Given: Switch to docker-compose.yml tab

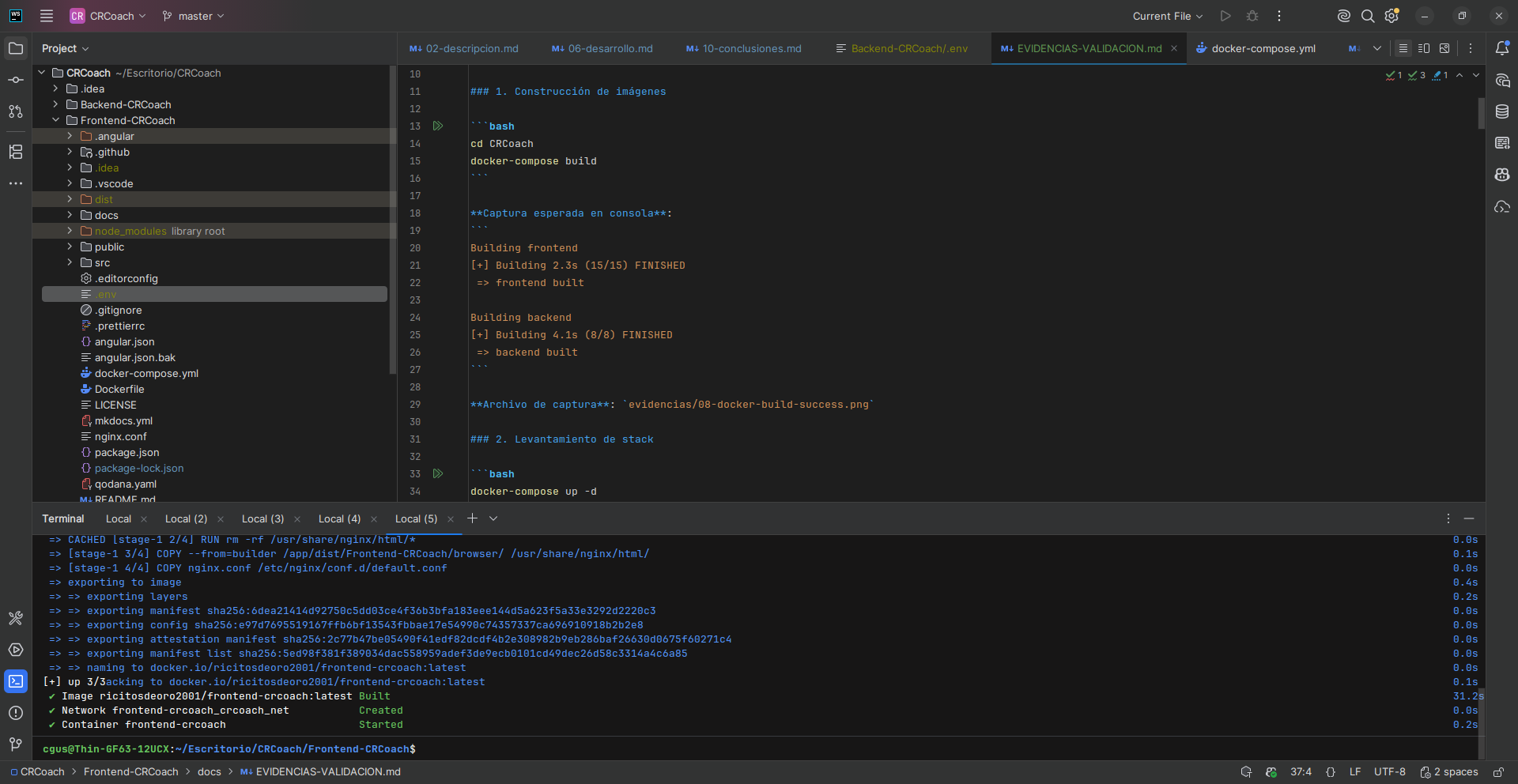Looking at the screenshot, I should tap(1256, 48).
